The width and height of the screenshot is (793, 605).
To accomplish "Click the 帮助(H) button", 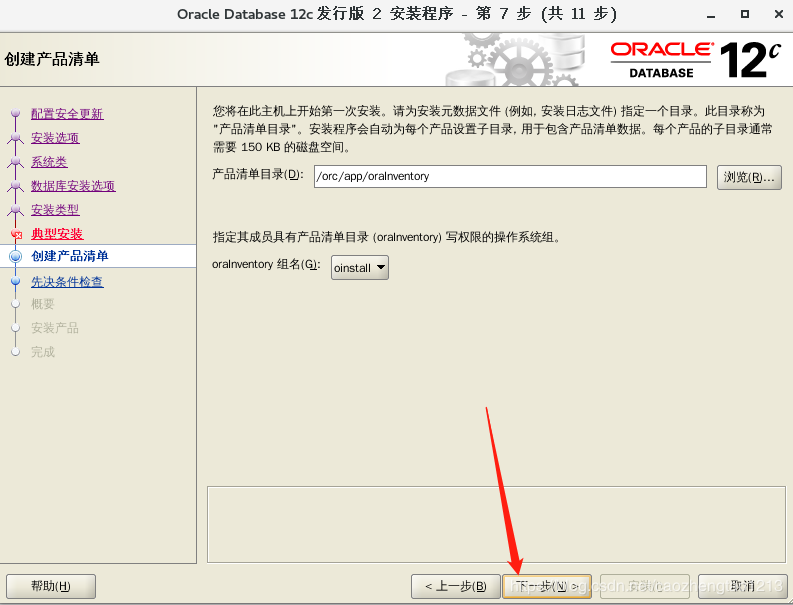I will point(51,586).
